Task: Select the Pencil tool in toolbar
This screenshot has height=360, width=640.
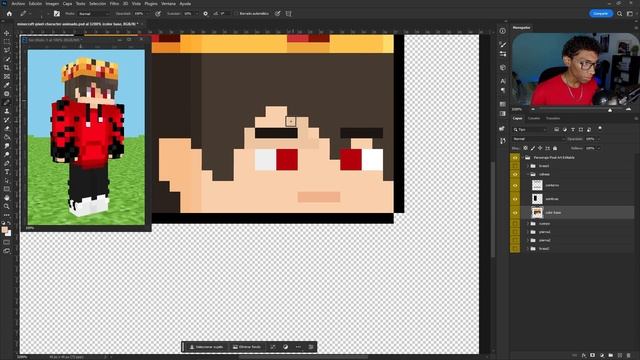Action: point(7,102)
